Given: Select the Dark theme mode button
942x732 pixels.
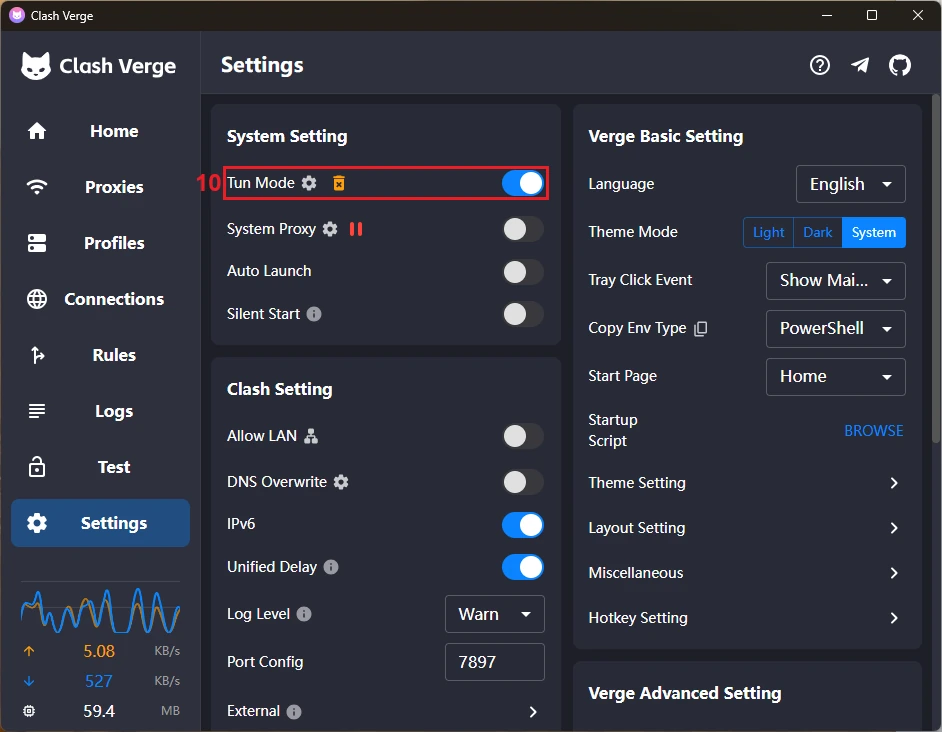Looking at the screenshot, I should (817, 232).
